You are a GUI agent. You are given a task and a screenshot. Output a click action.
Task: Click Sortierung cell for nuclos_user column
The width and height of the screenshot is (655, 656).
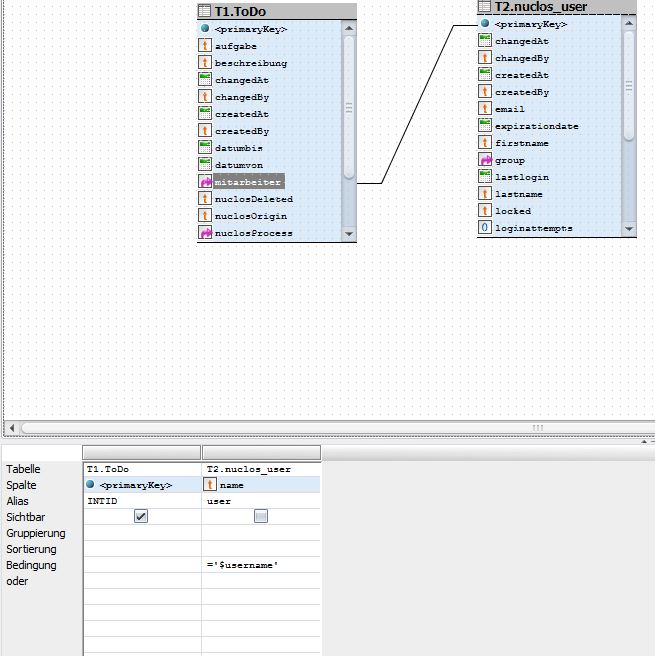(x=261, y=549)
